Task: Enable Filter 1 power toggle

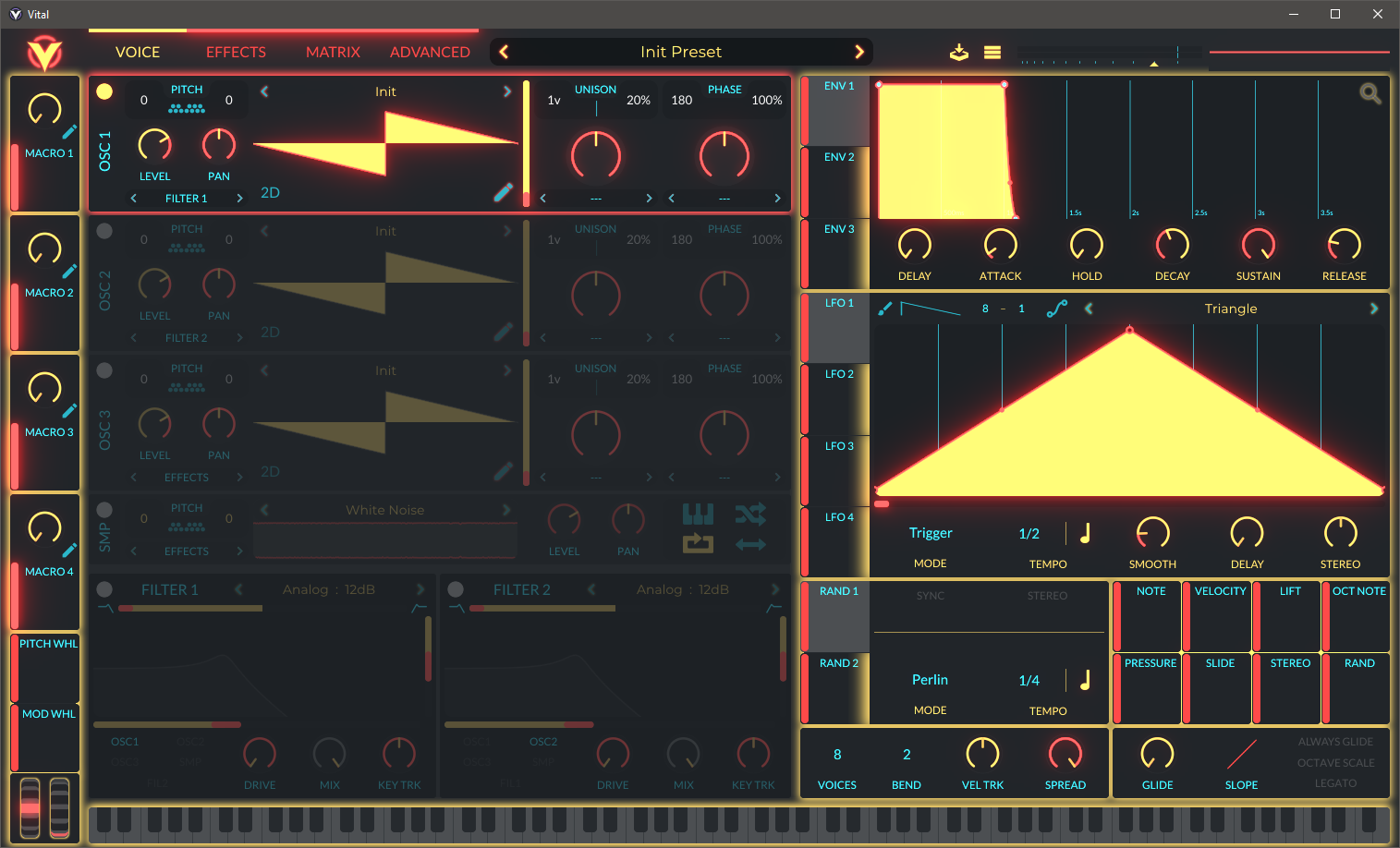Action: click(x=104, y=589)
